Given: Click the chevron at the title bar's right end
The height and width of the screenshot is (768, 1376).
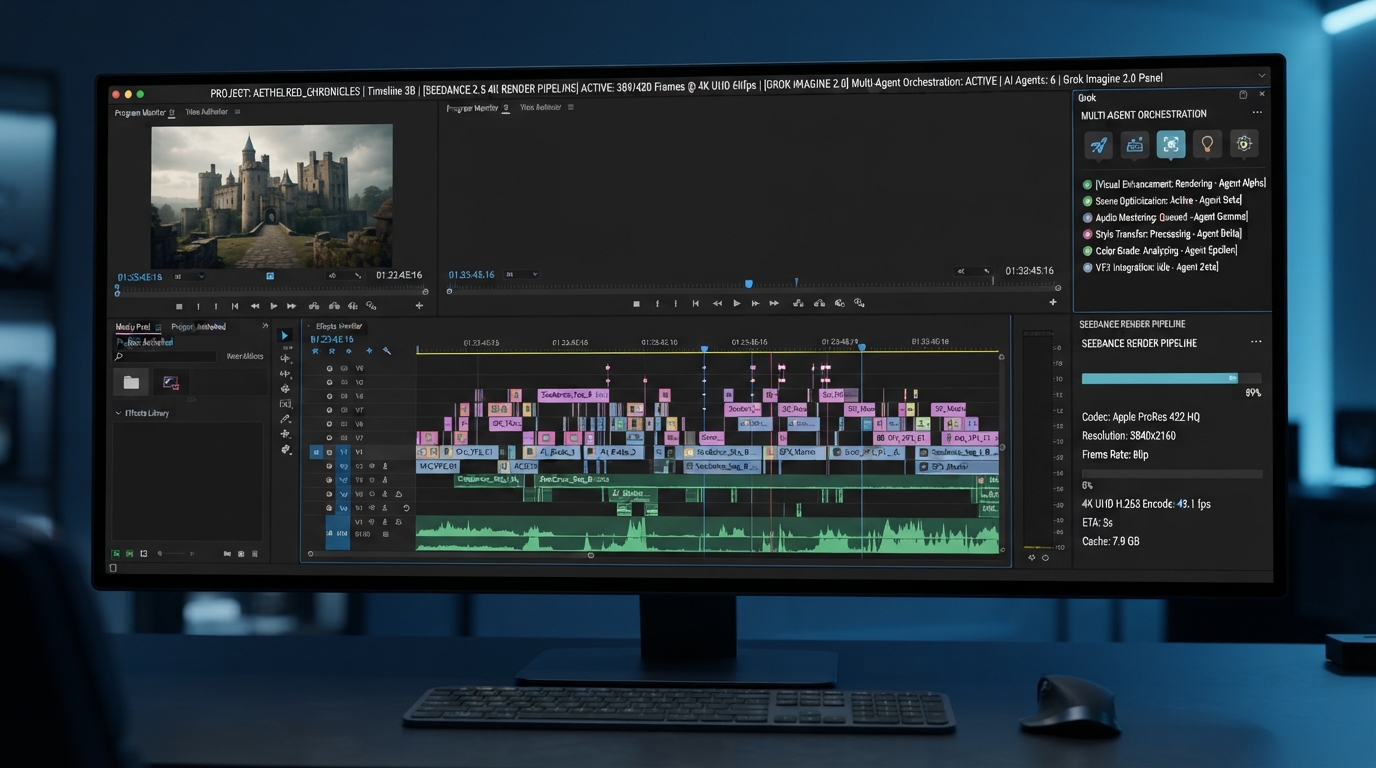Looking at the screenshot, I should point(1262,76).
